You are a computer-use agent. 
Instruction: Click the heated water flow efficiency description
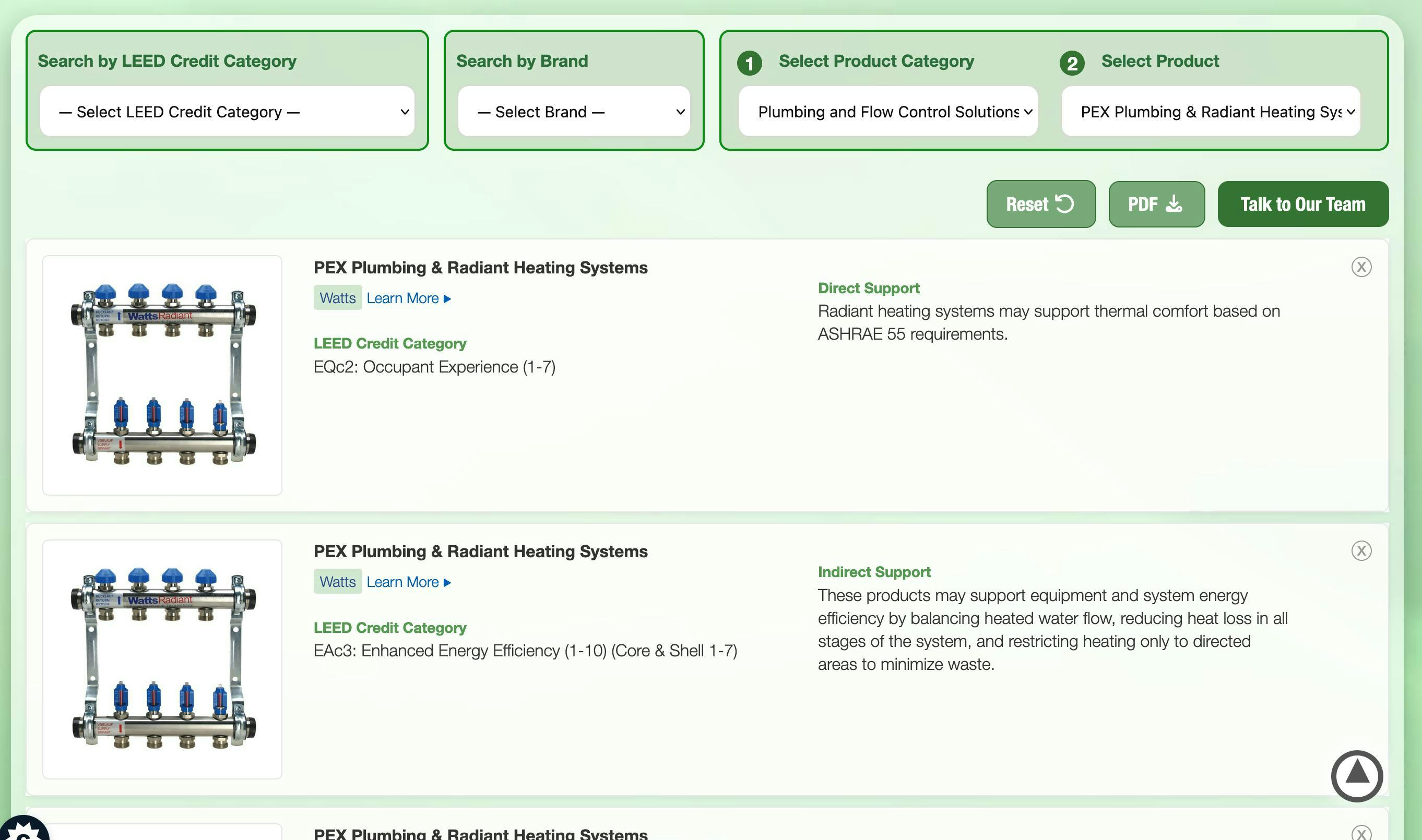click(1053, 630)
